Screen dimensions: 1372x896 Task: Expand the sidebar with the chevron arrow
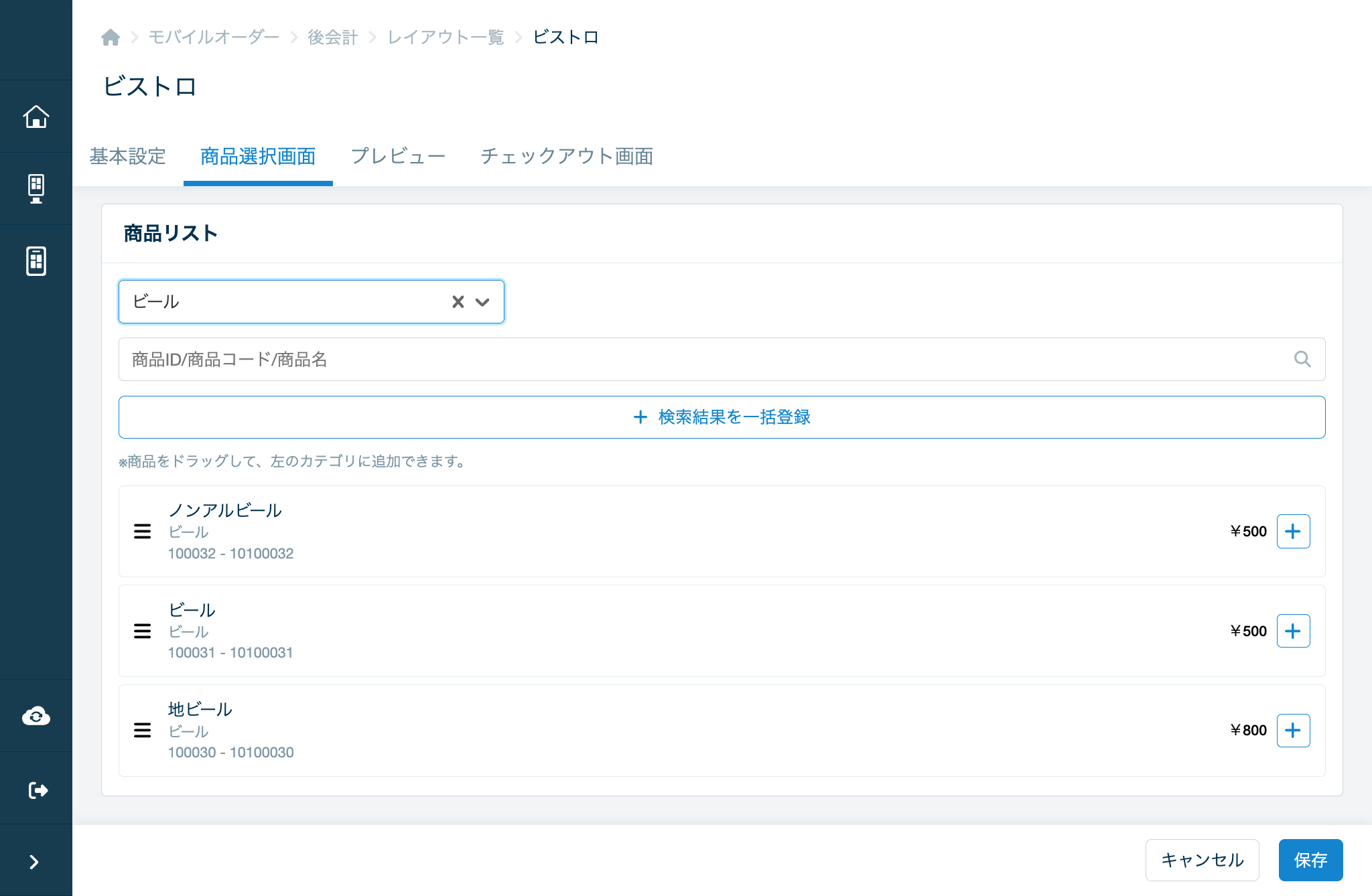[34, 862]
